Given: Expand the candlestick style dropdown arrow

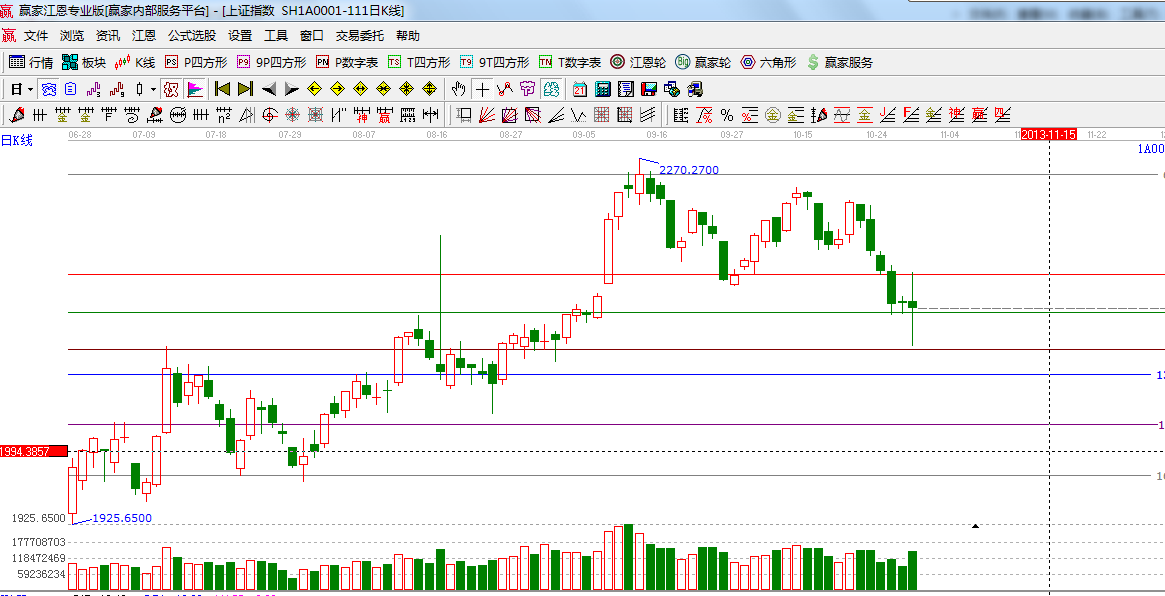Looking at the screenshot, I should click(x=153, y=89).
